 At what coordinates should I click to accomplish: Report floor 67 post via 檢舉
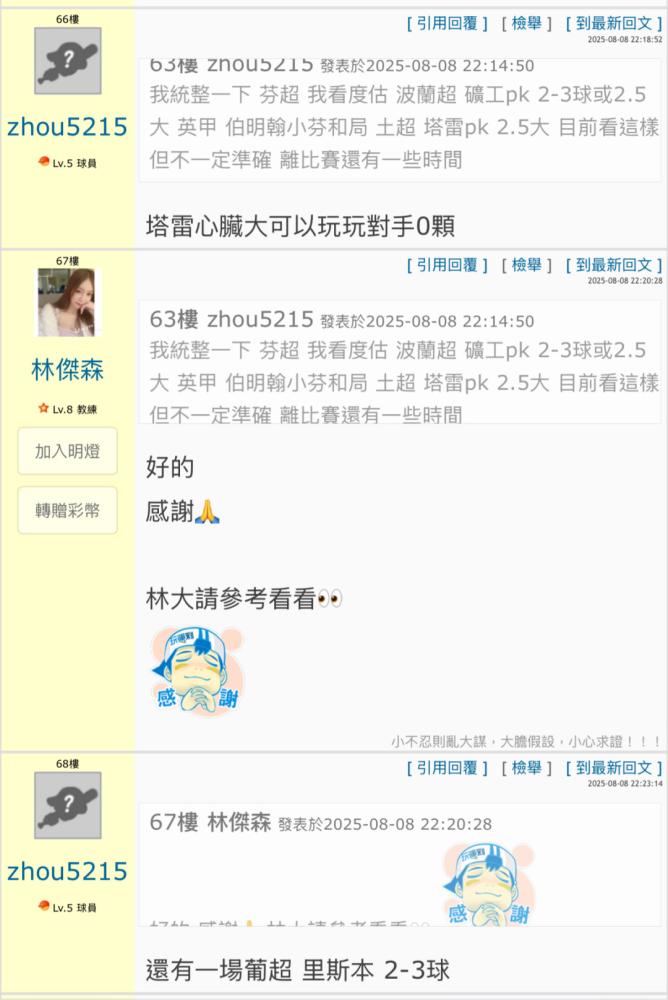[x=526, y=265]
